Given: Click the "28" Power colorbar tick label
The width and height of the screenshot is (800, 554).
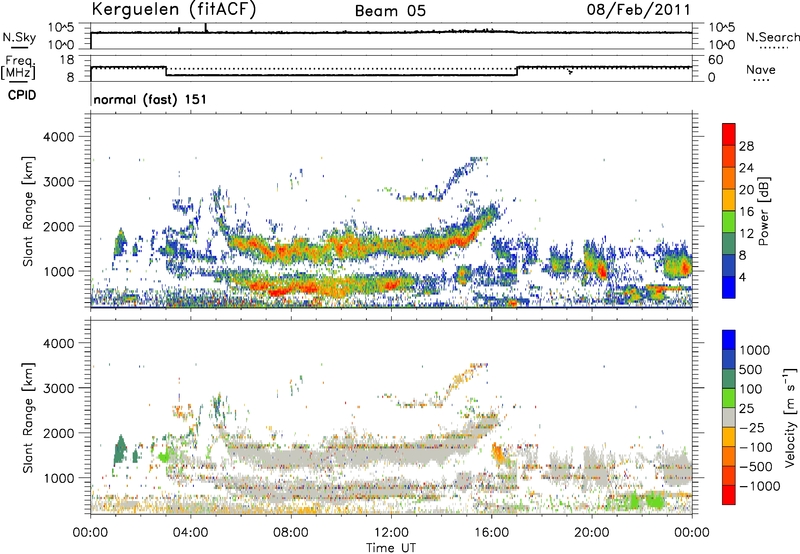Looking at the screenshot, I should tap(746, 146).
